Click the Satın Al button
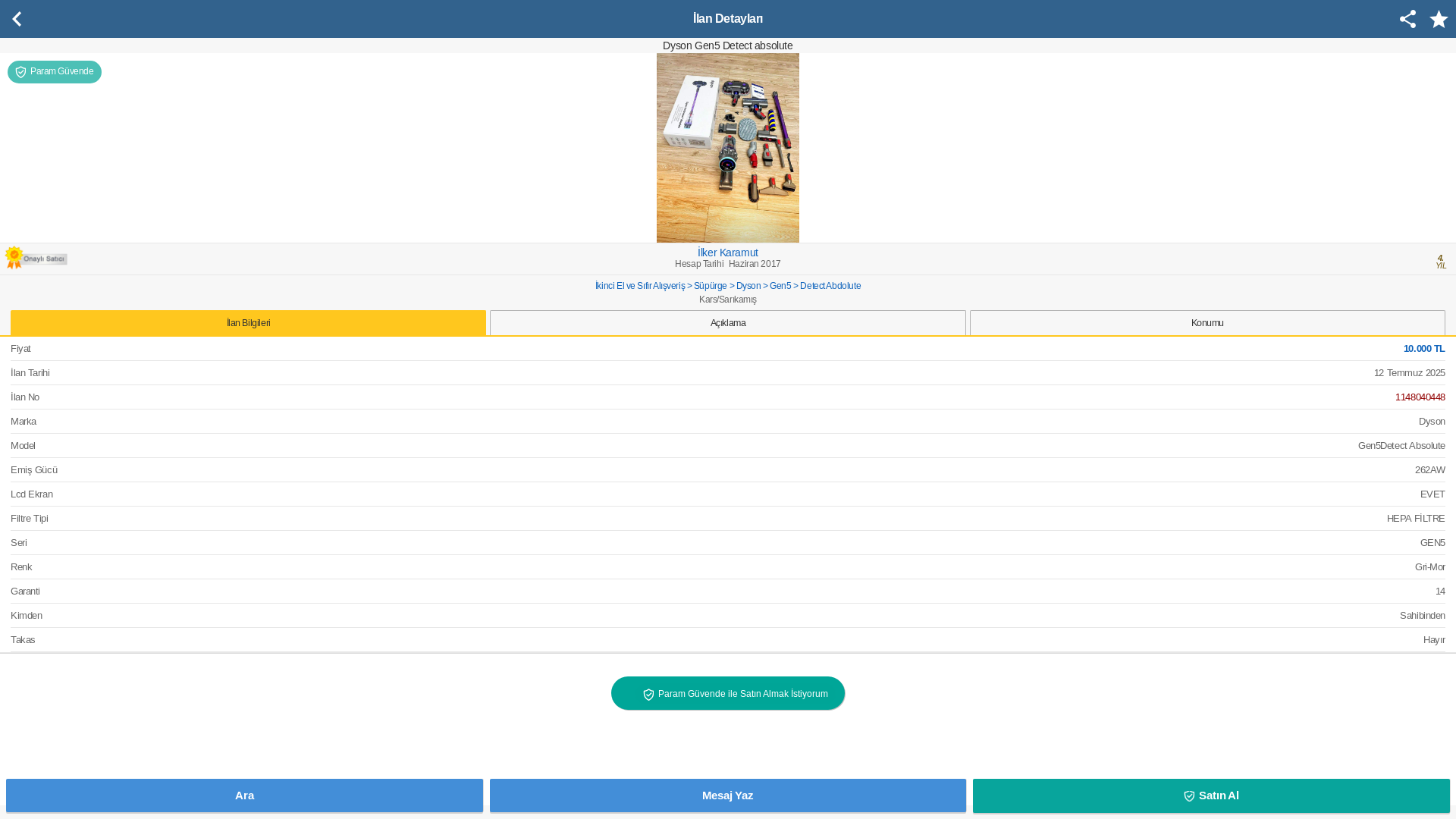This screenshot has height=819, width=1456. (x=1211, y=795)
